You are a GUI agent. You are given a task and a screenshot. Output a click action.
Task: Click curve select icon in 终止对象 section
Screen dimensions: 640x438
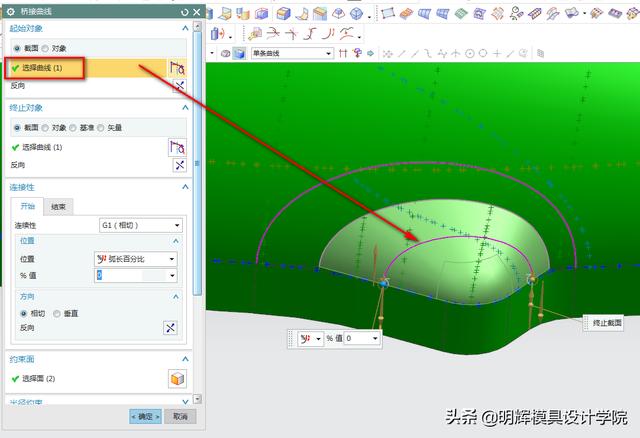(x=177, y=147)
